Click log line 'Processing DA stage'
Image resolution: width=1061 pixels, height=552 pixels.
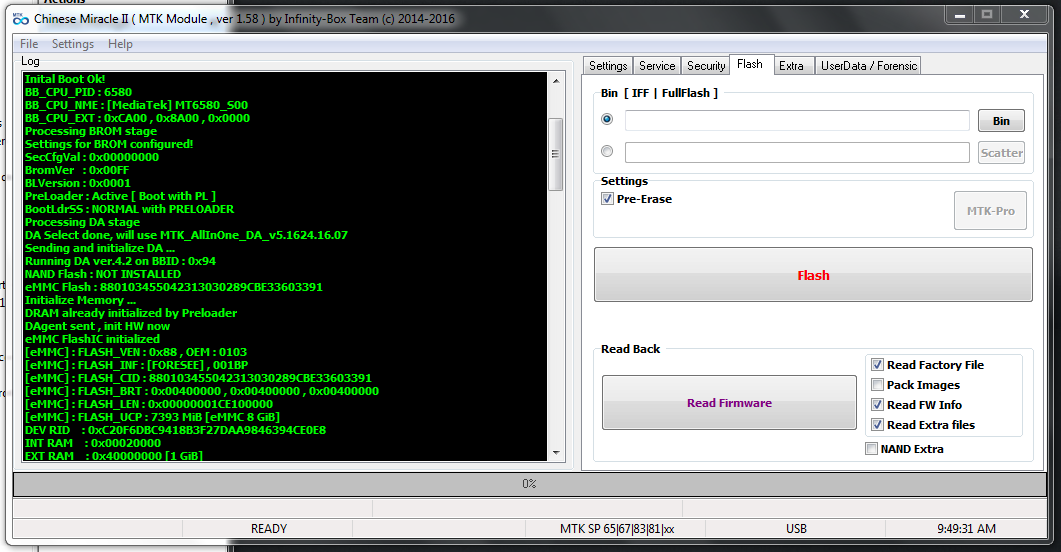[83, 222]
